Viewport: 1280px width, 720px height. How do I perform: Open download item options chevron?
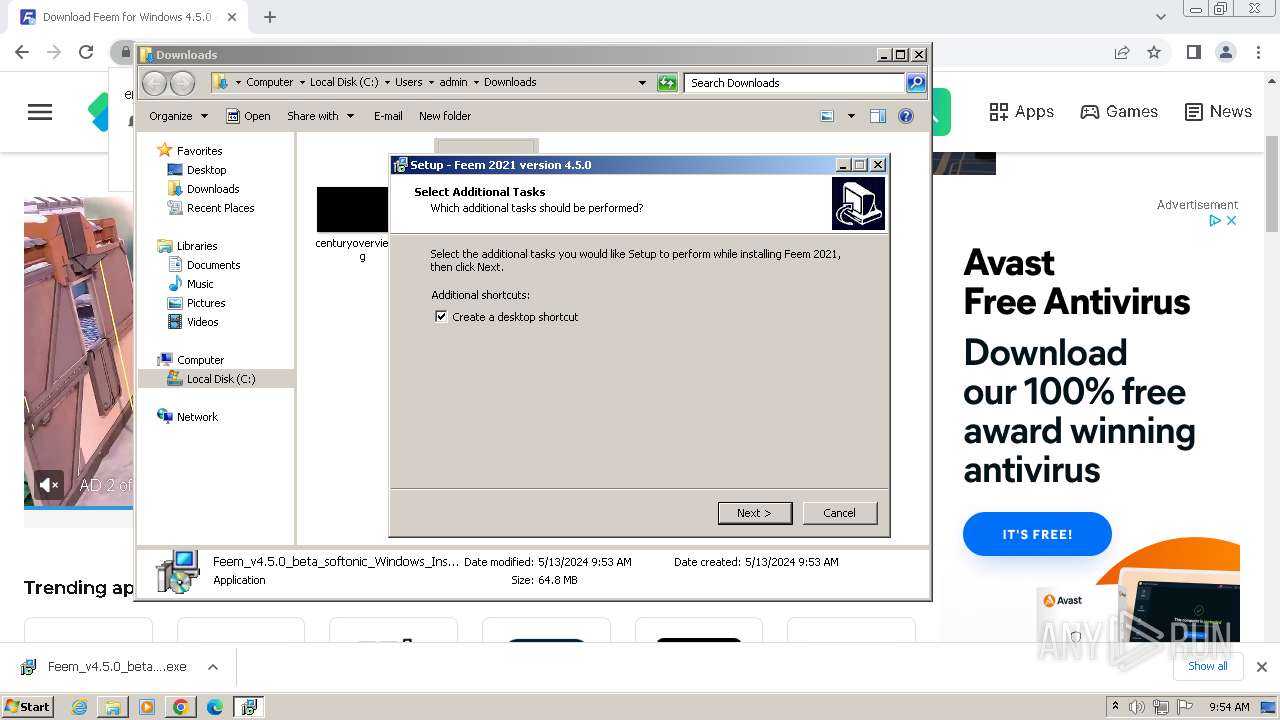(x=212, y=667)
